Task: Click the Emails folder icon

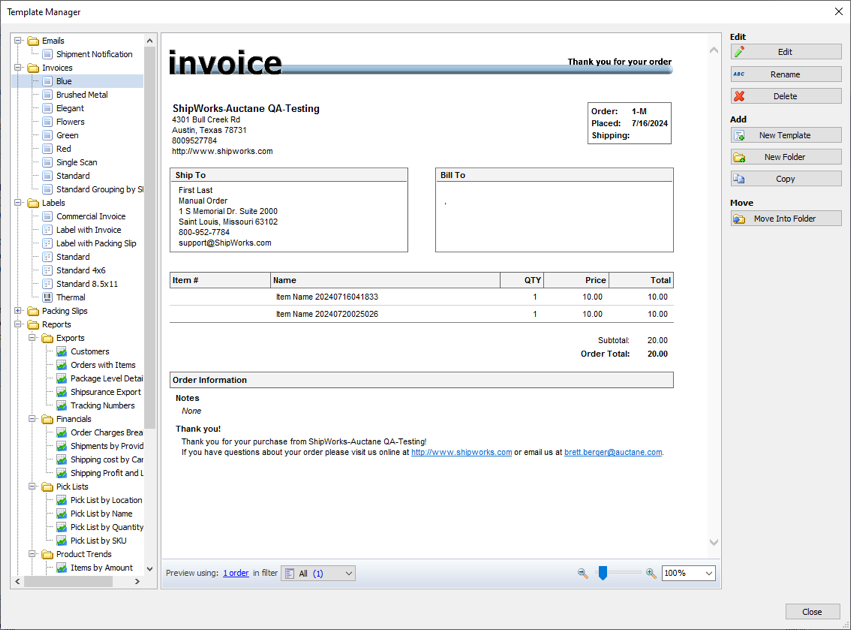Action: (33, 41)
